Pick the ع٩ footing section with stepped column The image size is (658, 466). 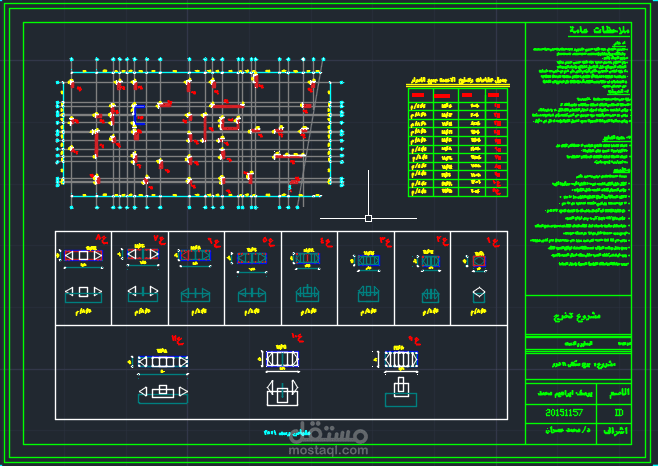point(401,392)
